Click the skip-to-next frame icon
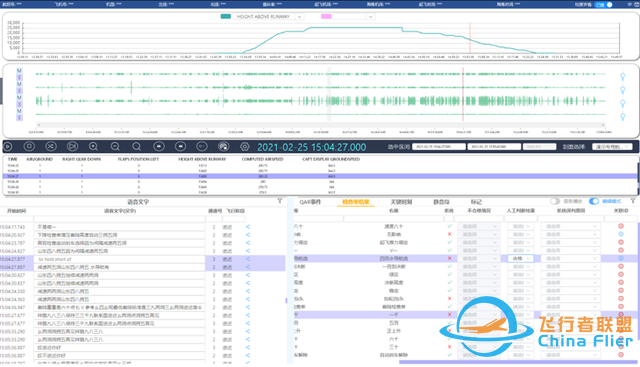 click(72, 146)
